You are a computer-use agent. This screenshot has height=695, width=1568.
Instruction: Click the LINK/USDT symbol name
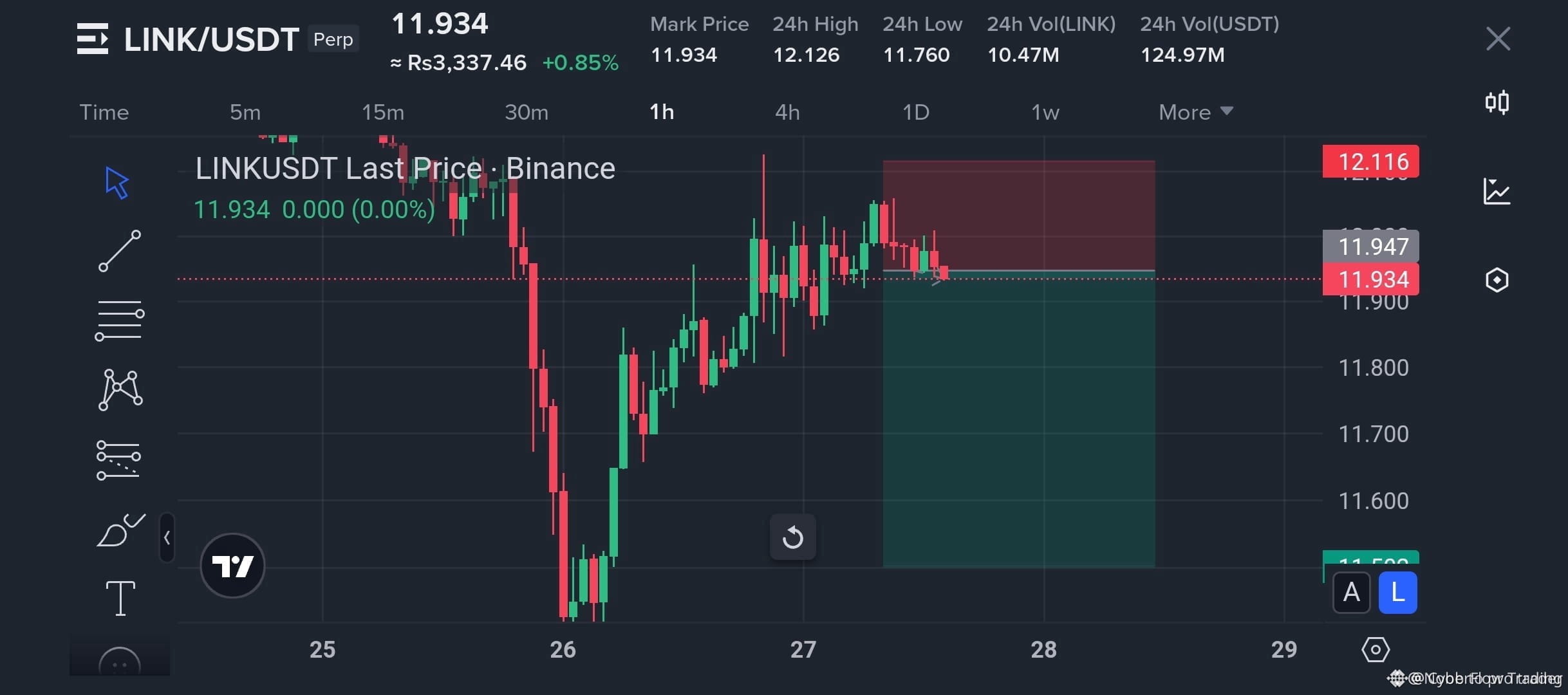[x=211, y=39]
